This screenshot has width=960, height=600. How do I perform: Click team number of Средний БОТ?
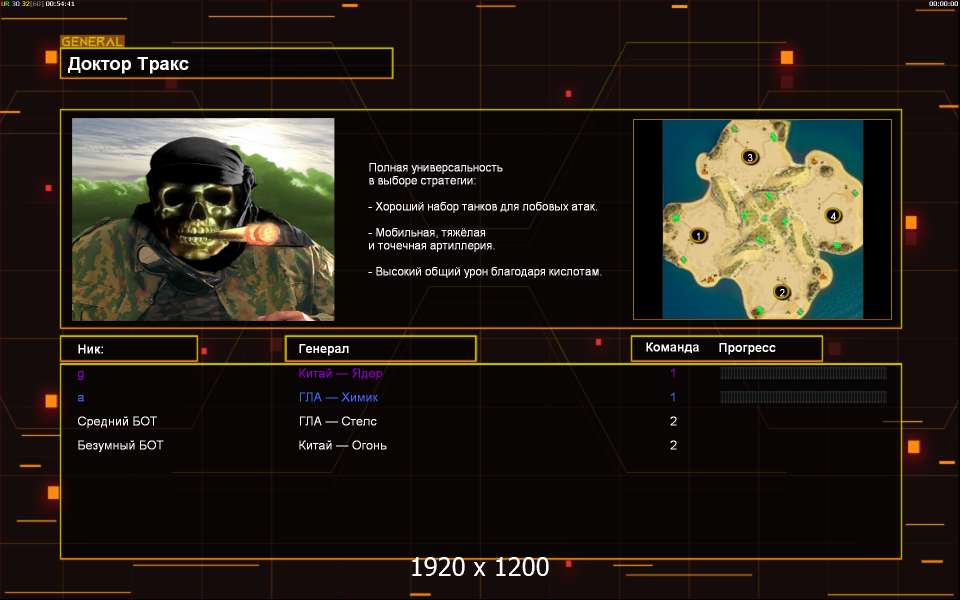tap(673, 421)
